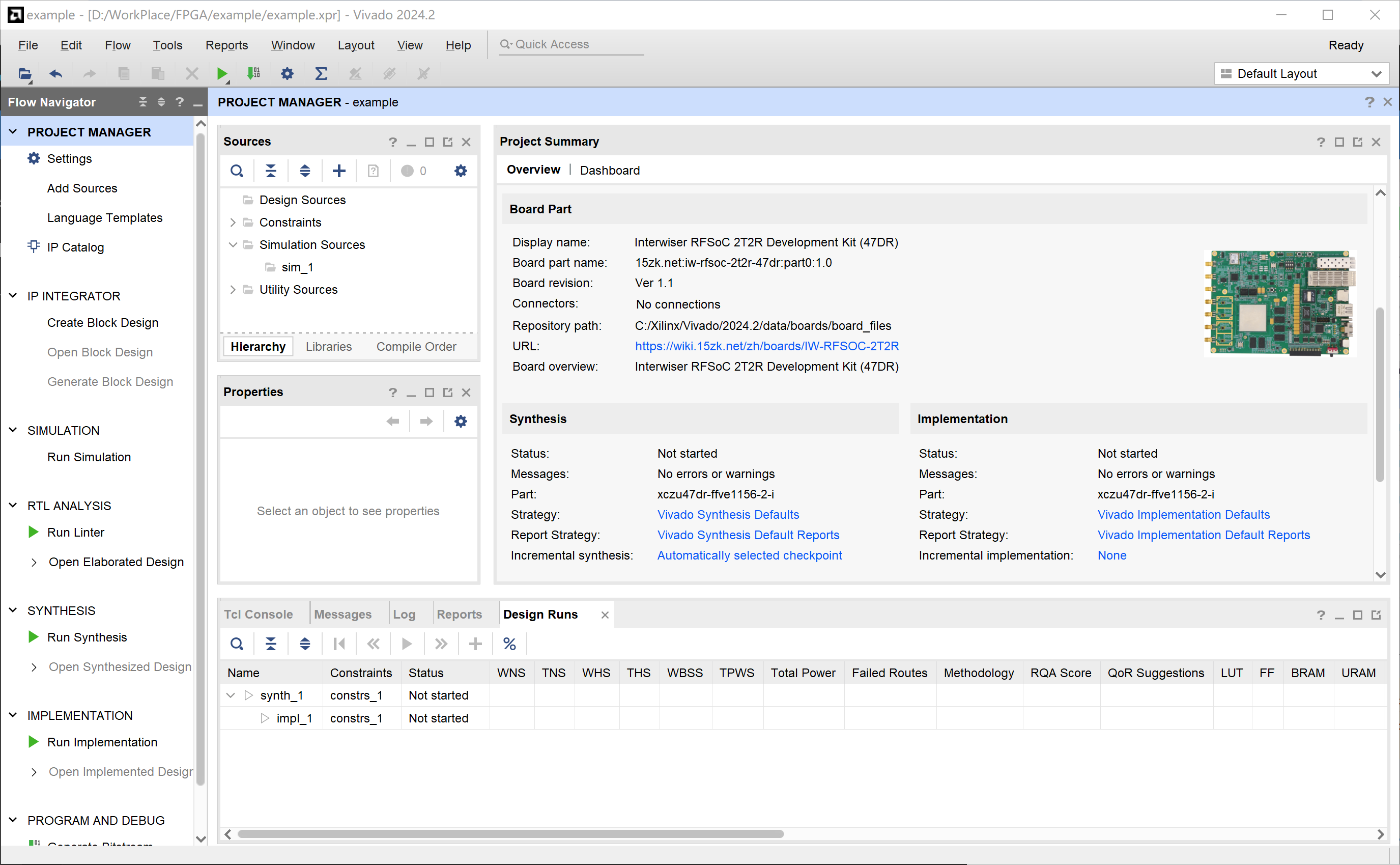Click Run Synthesis in Flow Navigator
The image size is (1400, 865).
(x=87, y=637)
